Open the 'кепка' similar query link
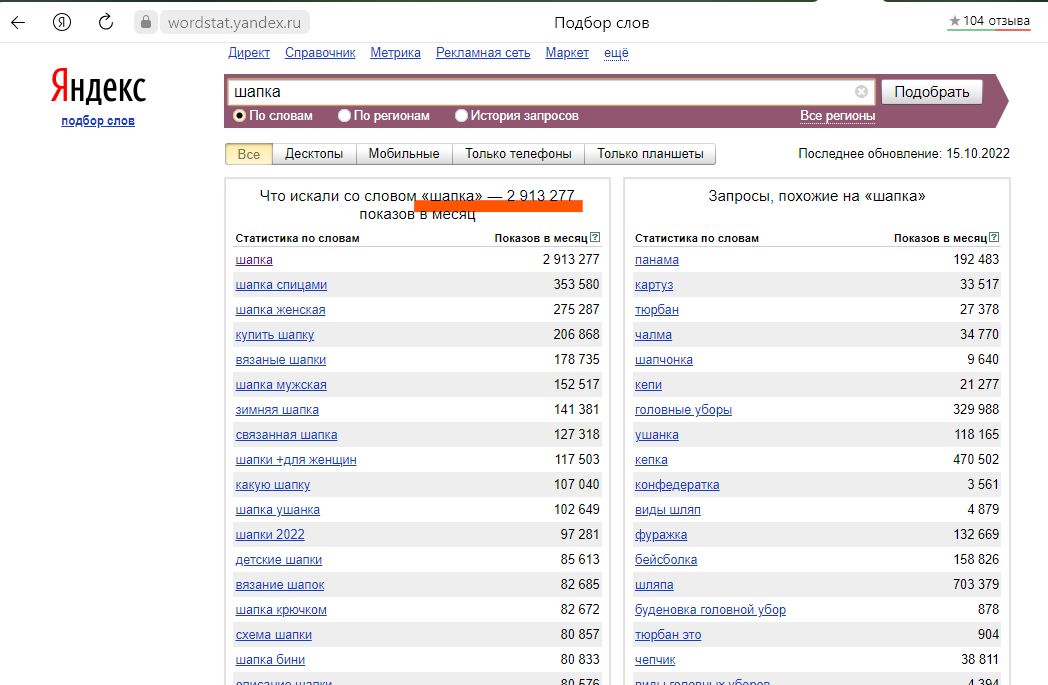Image resolution: width=1048 pixels, height=685 pixels. coord(651,460)
